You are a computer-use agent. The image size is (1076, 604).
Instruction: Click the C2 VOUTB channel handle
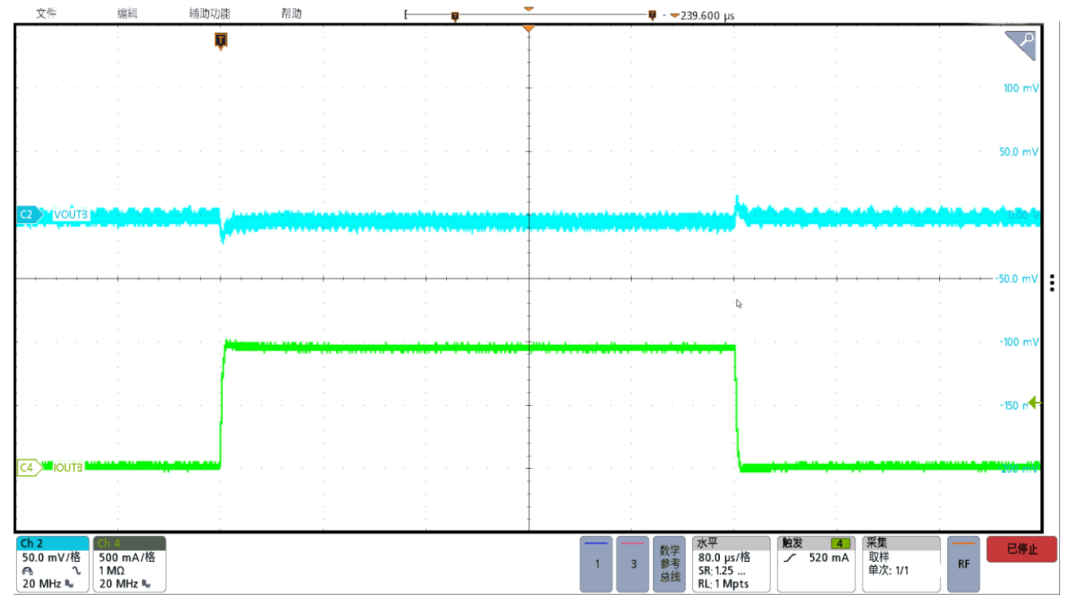pyautogui.click(x=30, y=214)
